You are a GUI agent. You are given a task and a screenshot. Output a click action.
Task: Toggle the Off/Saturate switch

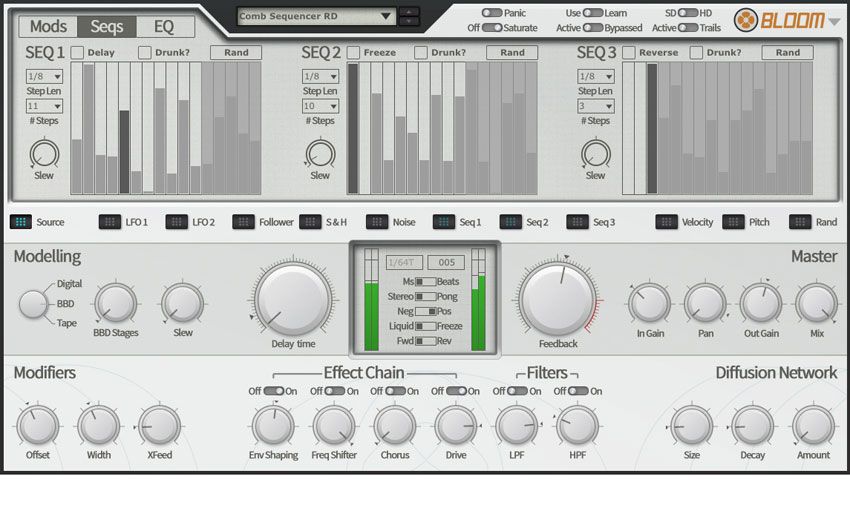pyautogui.click(x=492, y=28)
